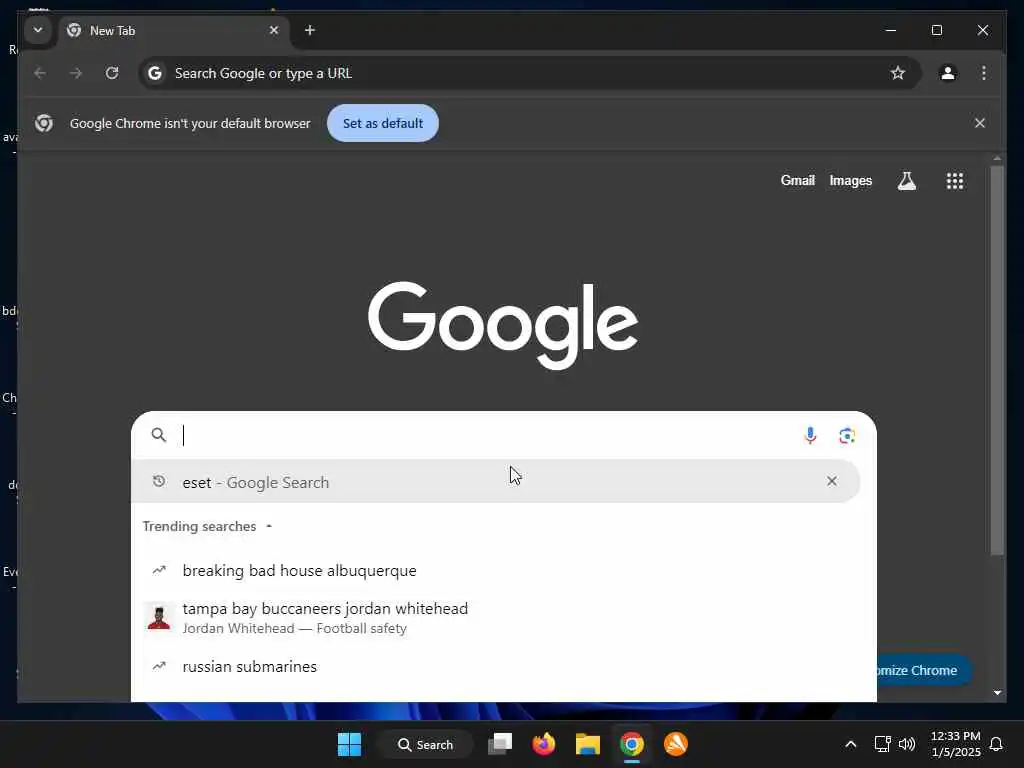The height and width of the screenshot is (768, 1024).
Task: Go forward with the forward arrow
Action: pyautogui.click(x=76, y=73)
